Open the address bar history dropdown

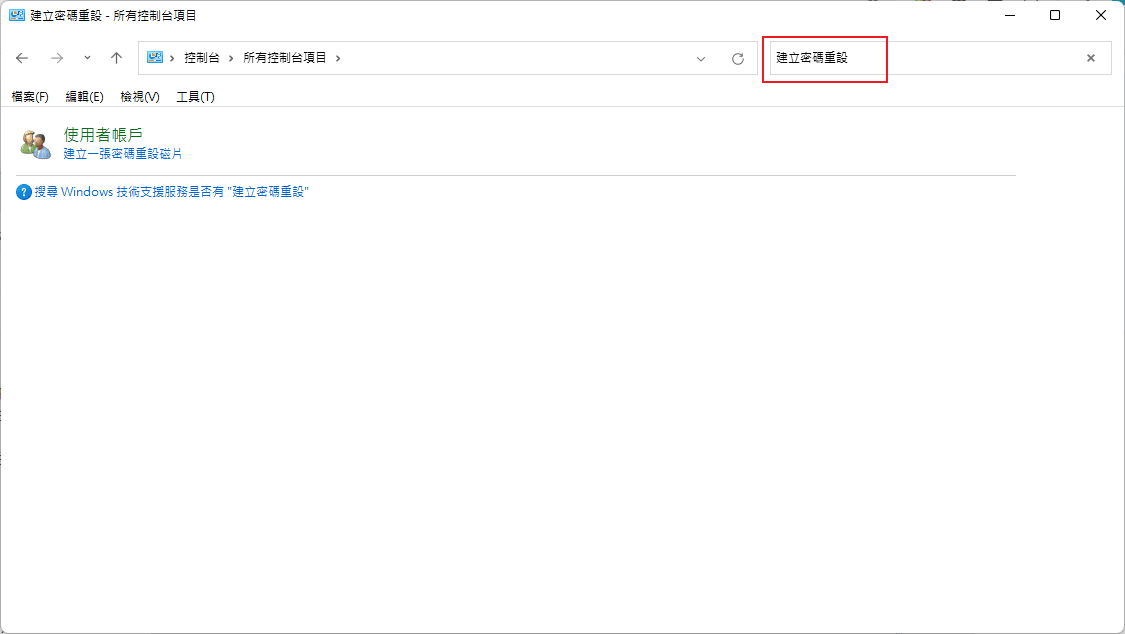[701, 59]
